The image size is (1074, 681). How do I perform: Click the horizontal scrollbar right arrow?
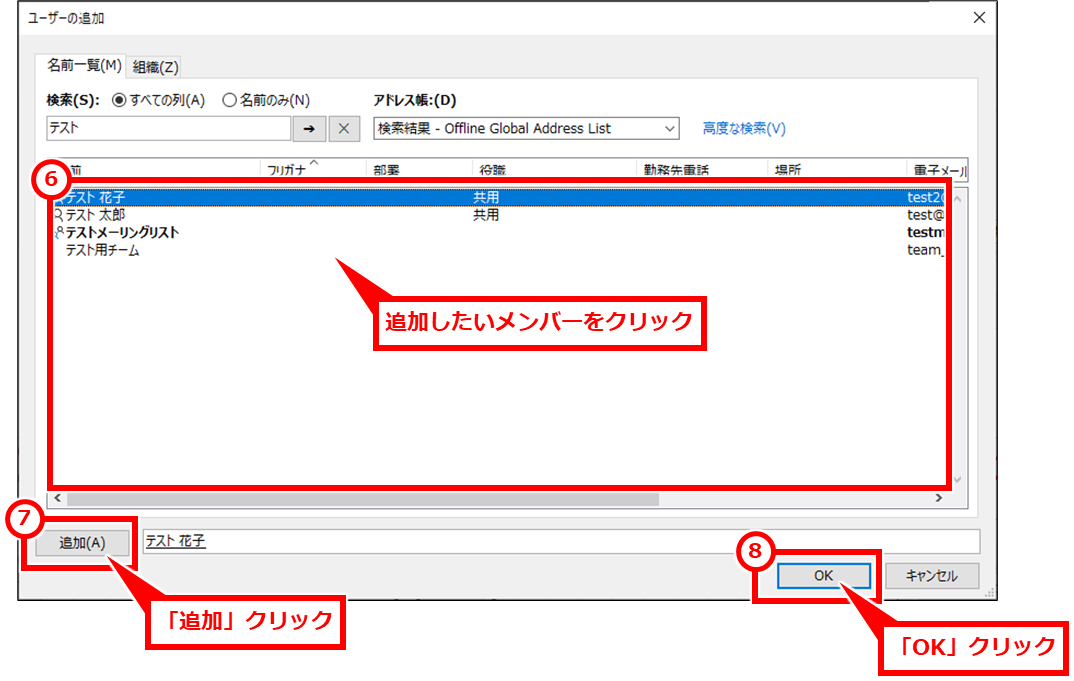click(938, 498)
